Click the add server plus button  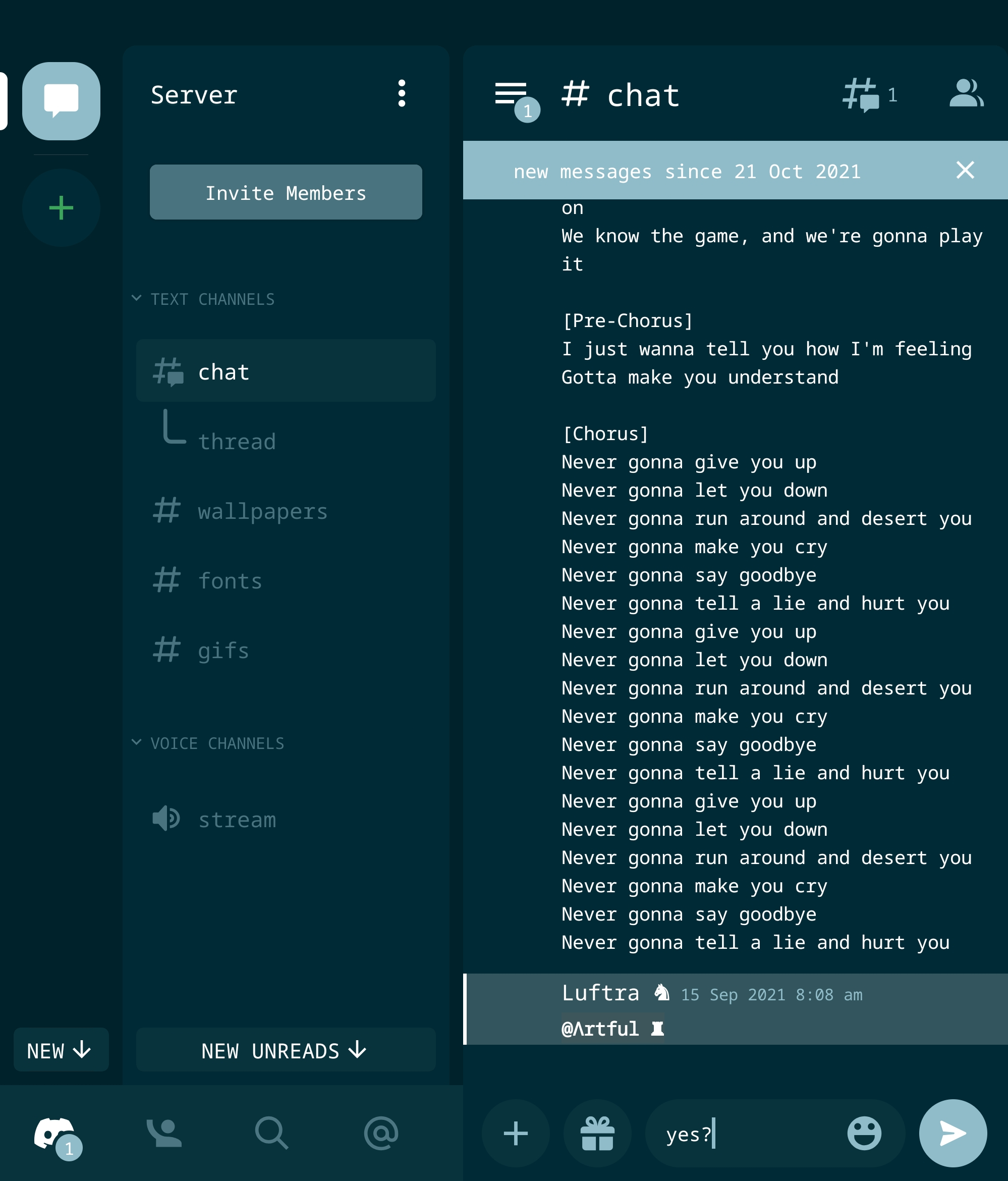tap(61, 208)
